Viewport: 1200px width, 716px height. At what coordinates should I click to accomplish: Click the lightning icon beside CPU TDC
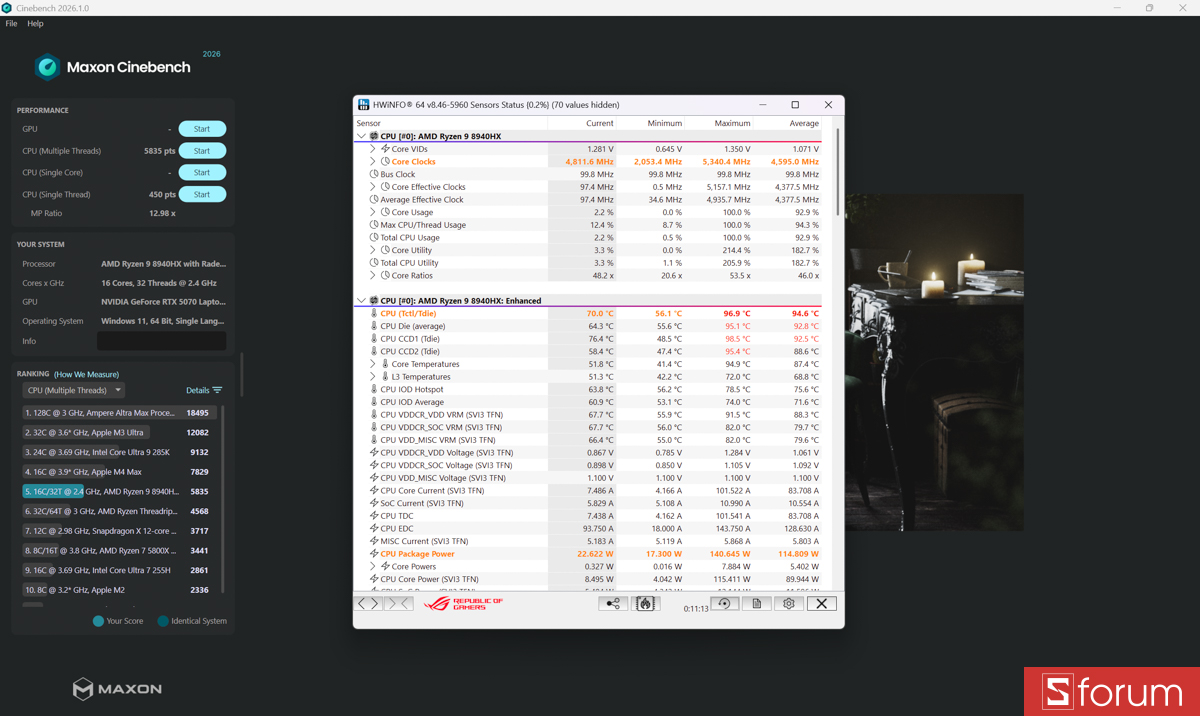click(374, 515)
